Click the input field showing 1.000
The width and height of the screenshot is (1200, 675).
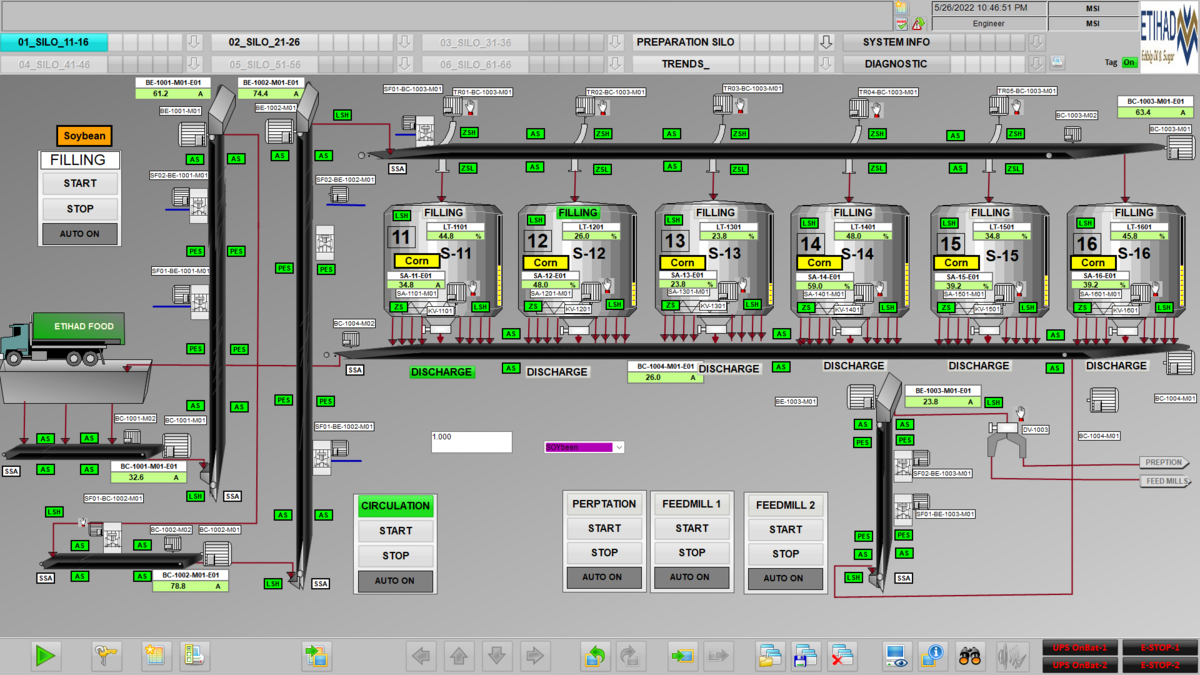471,442
